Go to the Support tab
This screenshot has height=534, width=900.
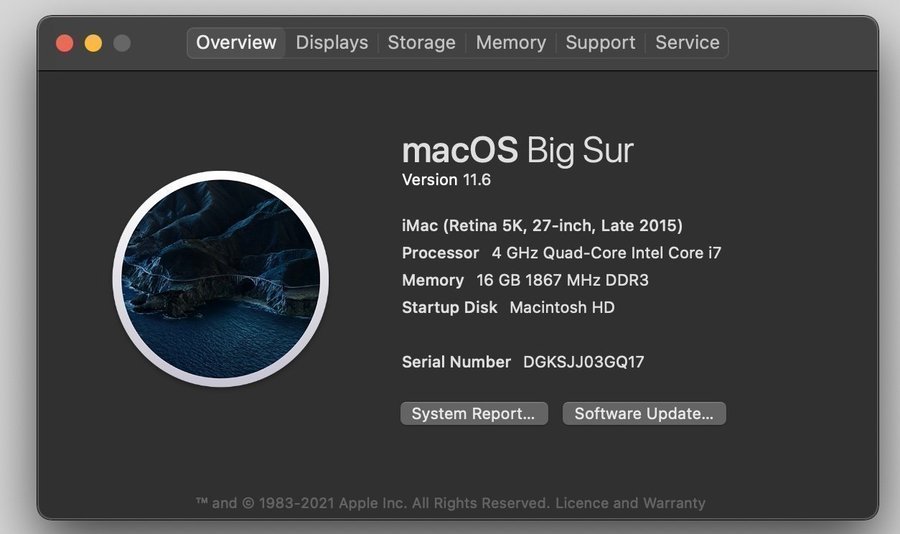click(600, 43)
